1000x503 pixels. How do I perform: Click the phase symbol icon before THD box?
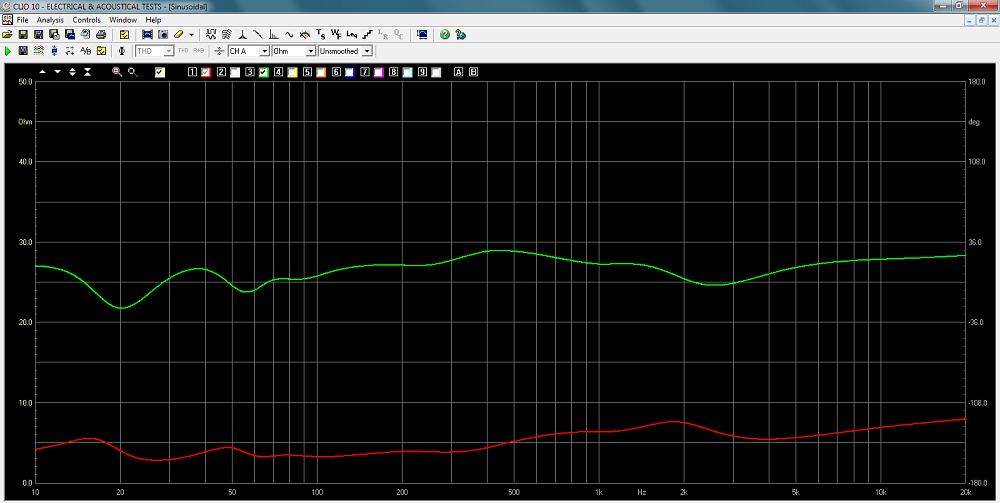tap(122, 51)
